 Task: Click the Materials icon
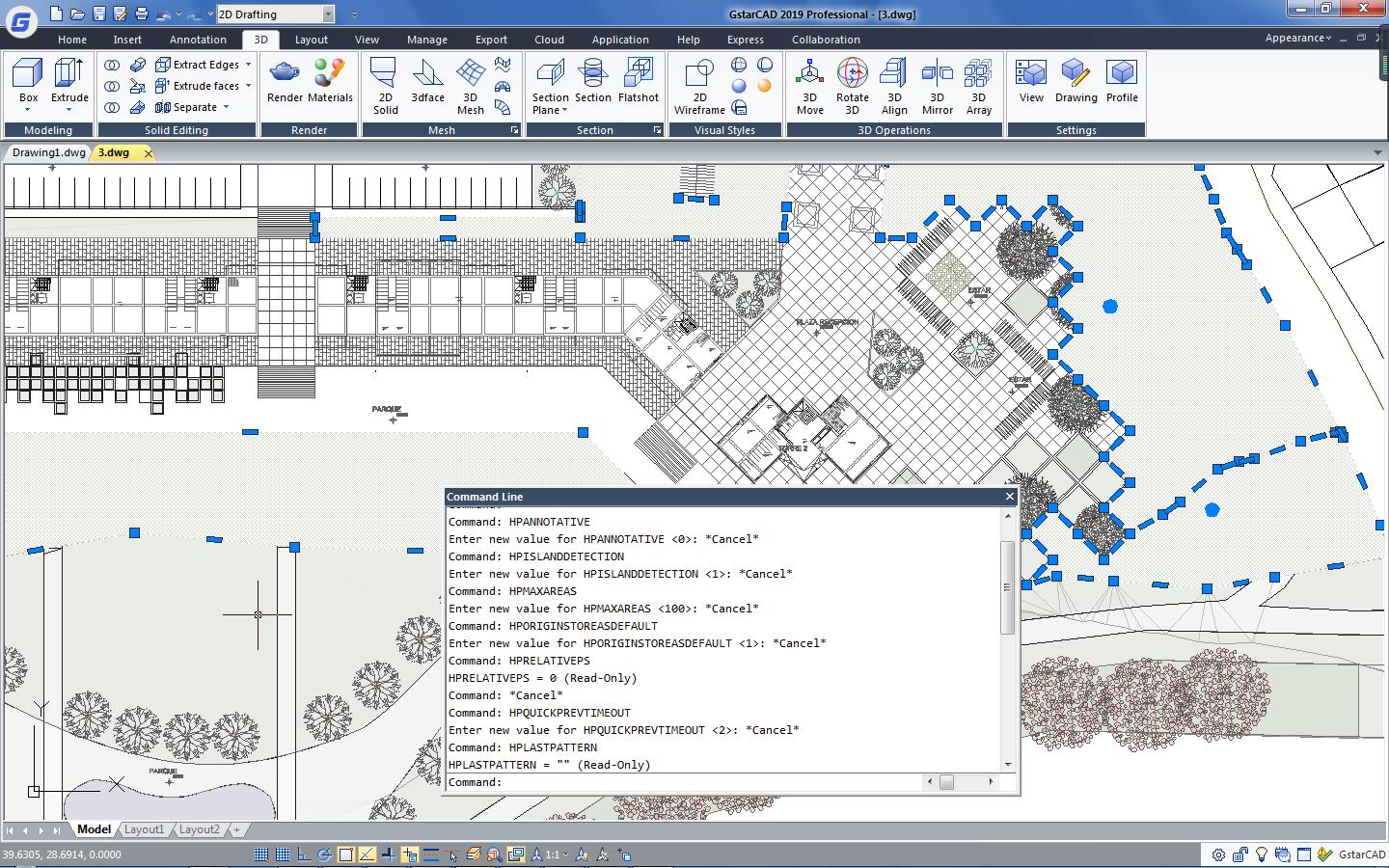[331, 82]
